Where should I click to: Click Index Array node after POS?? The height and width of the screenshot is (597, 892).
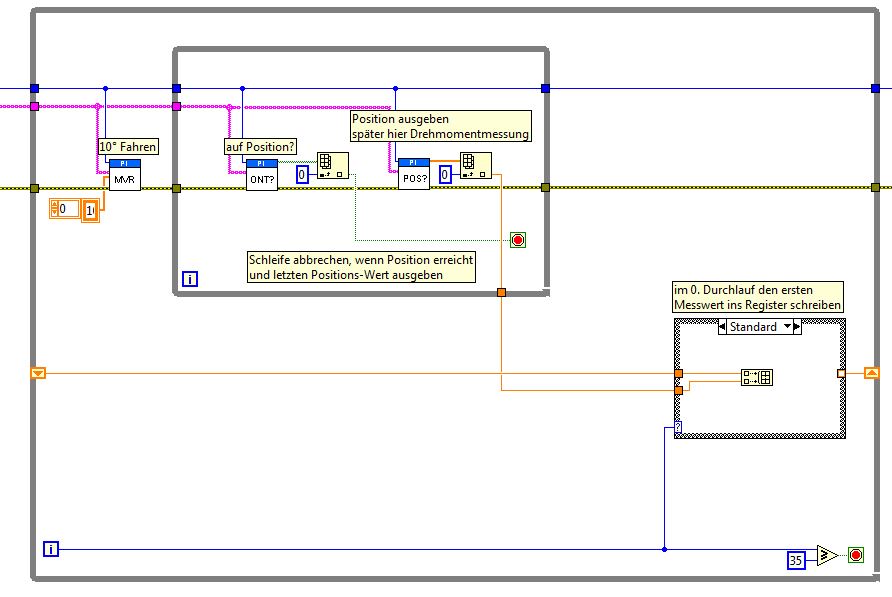tap(476, 166)
